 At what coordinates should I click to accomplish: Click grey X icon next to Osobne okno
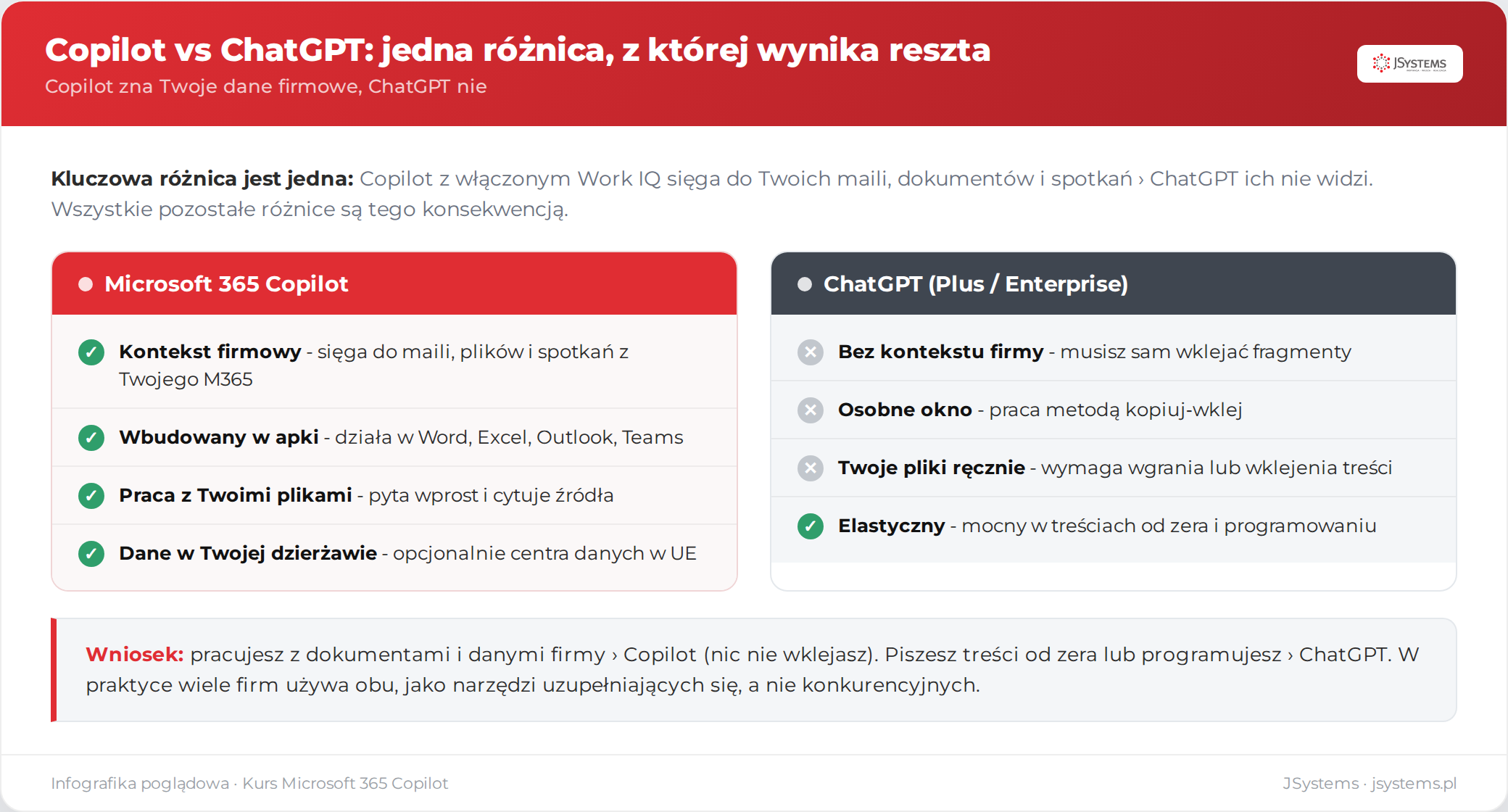(811, 410)
